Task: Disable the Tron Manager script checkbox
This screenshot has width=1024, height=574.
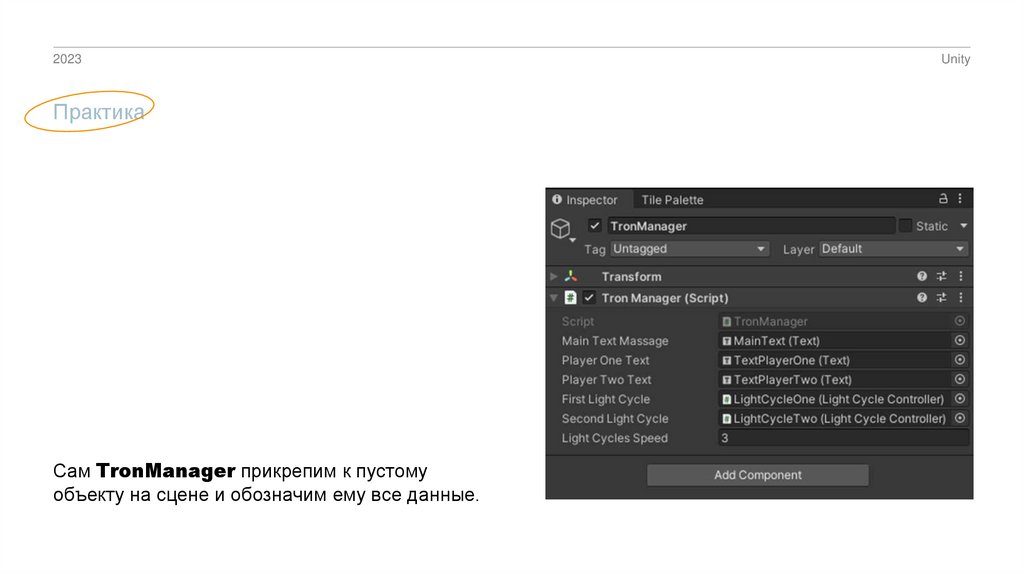Action: [589, 298]
